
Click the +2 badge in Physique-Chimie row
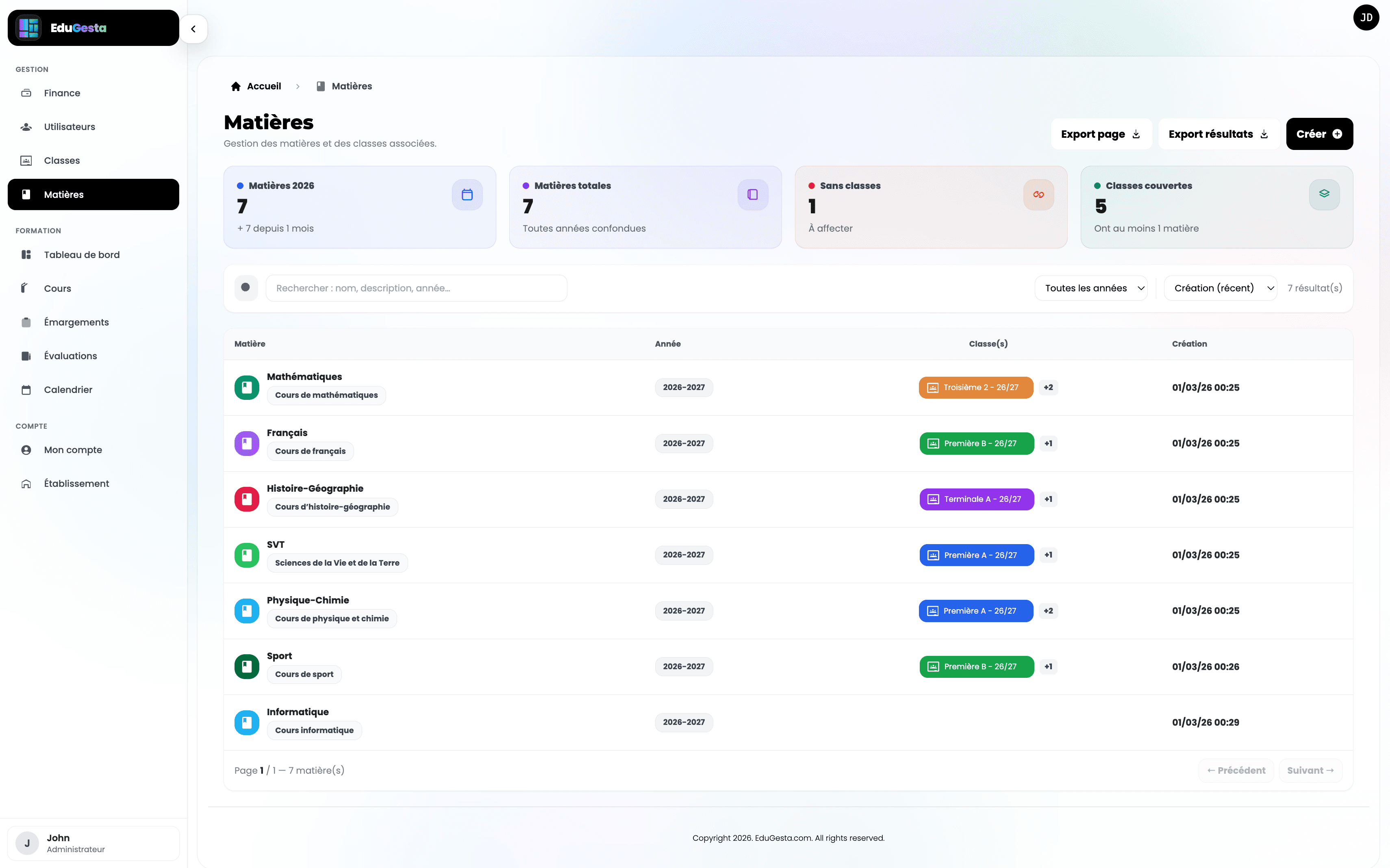point(1048,611)
